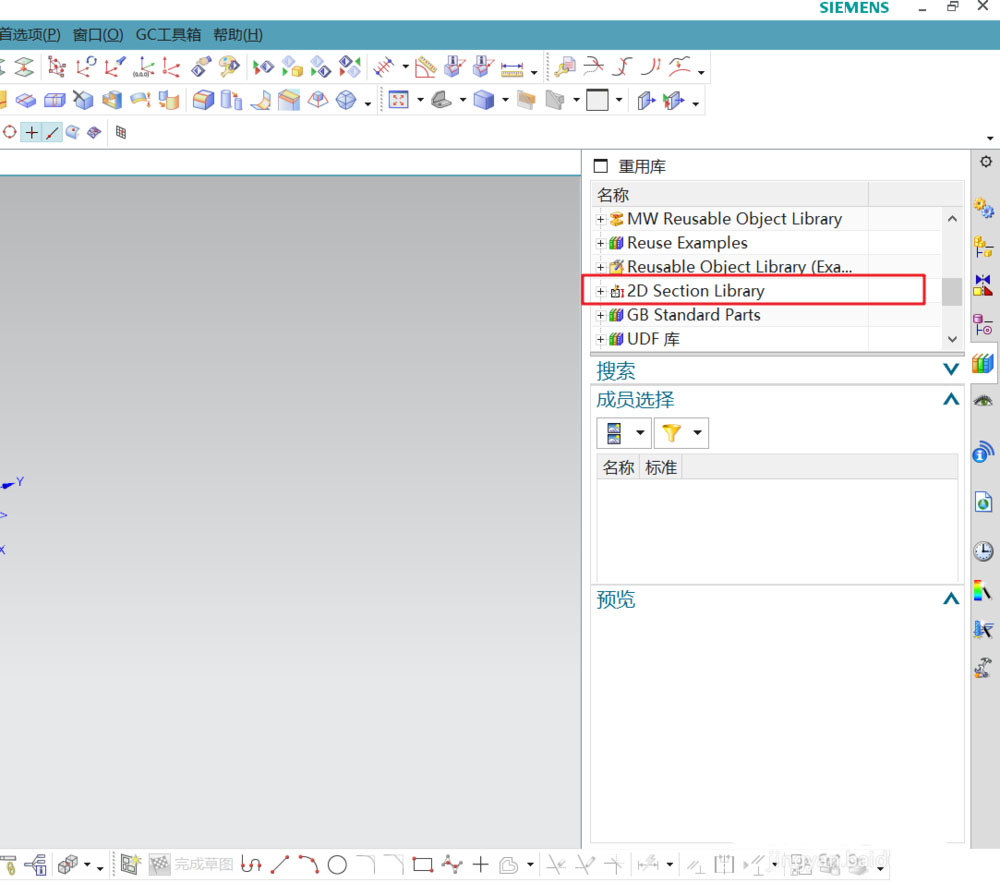Click the window background rectangle icon

(x=597, y=100)
